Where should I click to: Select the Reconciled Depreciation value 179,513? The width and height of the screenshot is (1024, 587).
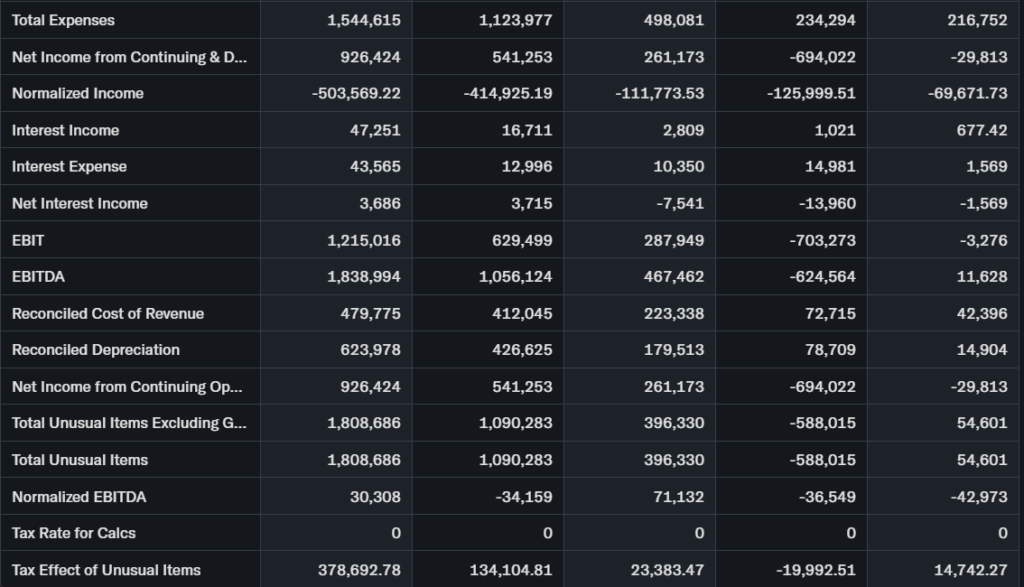tap(674, 350)
